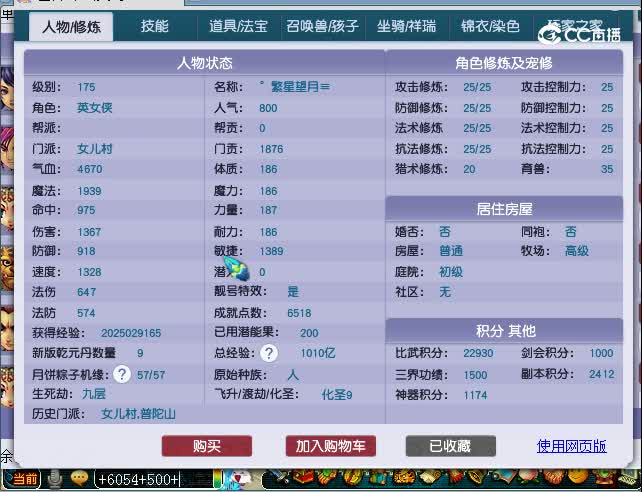The width and height of the screenshot is (642, 492).
Task: Click 加入购物车 button
Action: [x=330, y=446]
